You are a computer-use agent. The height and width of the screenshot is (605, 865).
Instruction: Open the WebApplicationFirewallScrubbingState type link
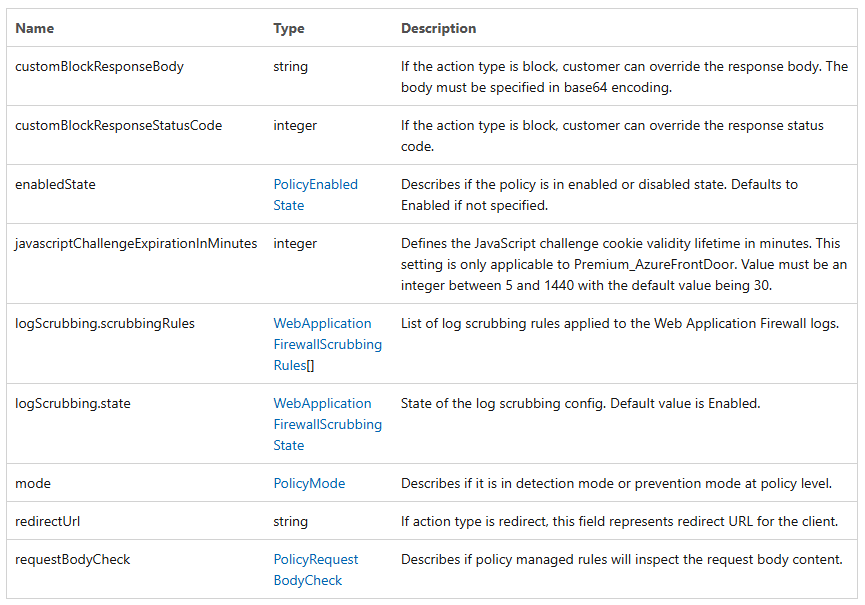328,424
